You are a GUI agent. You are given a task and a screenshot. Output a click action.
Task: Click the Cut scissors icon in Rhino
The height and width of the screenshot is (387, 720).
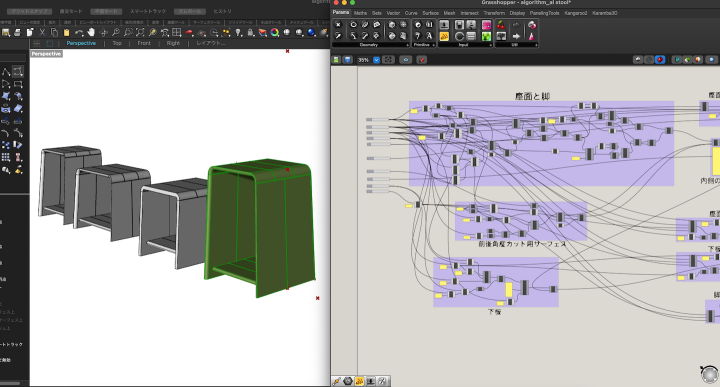(42, 32)
